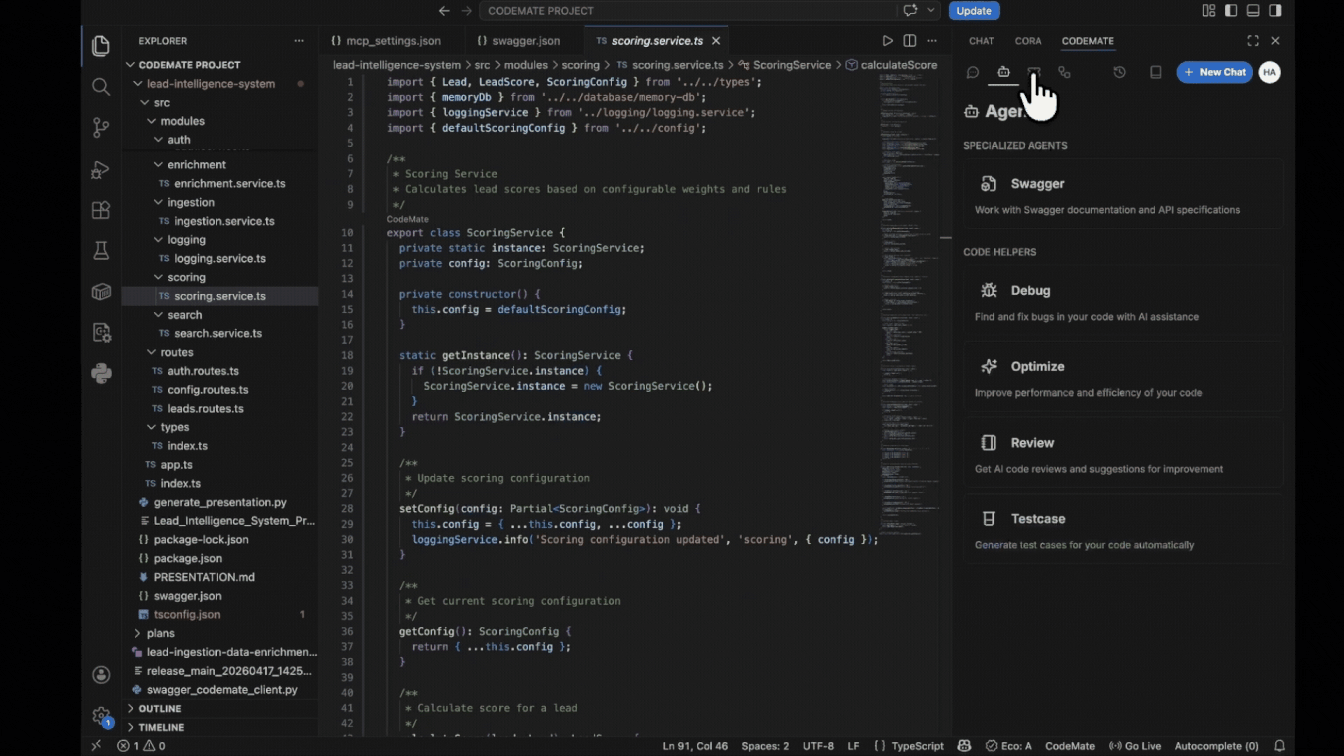Image resolution: width=1344 pixels, height=756 pixels.
Task: Open the Testcase code helper
Action: [x=1123, y=531]
